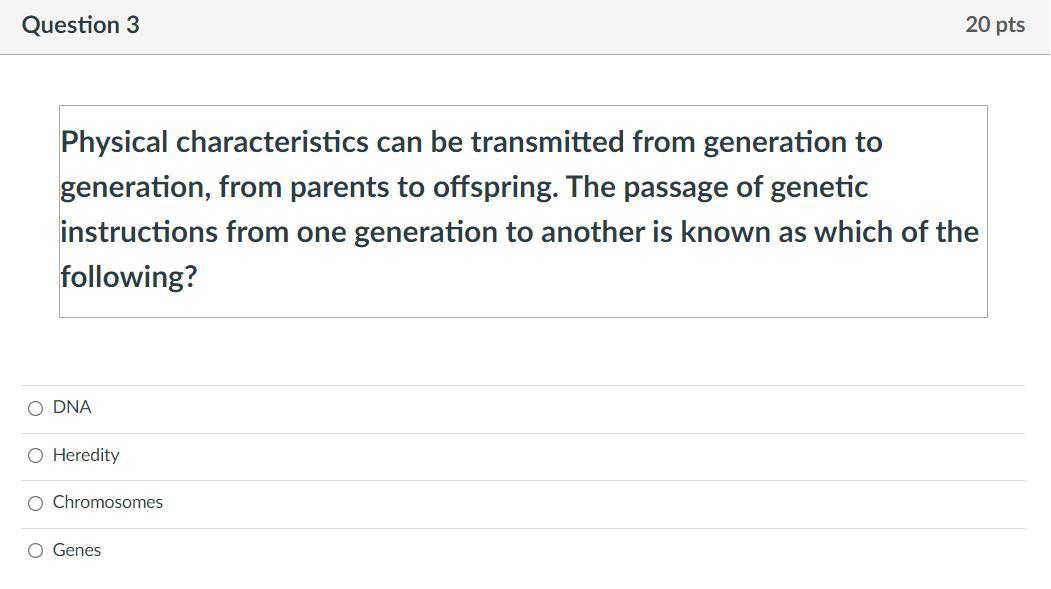Click the "DNA" answer label text

pos(72,407)
